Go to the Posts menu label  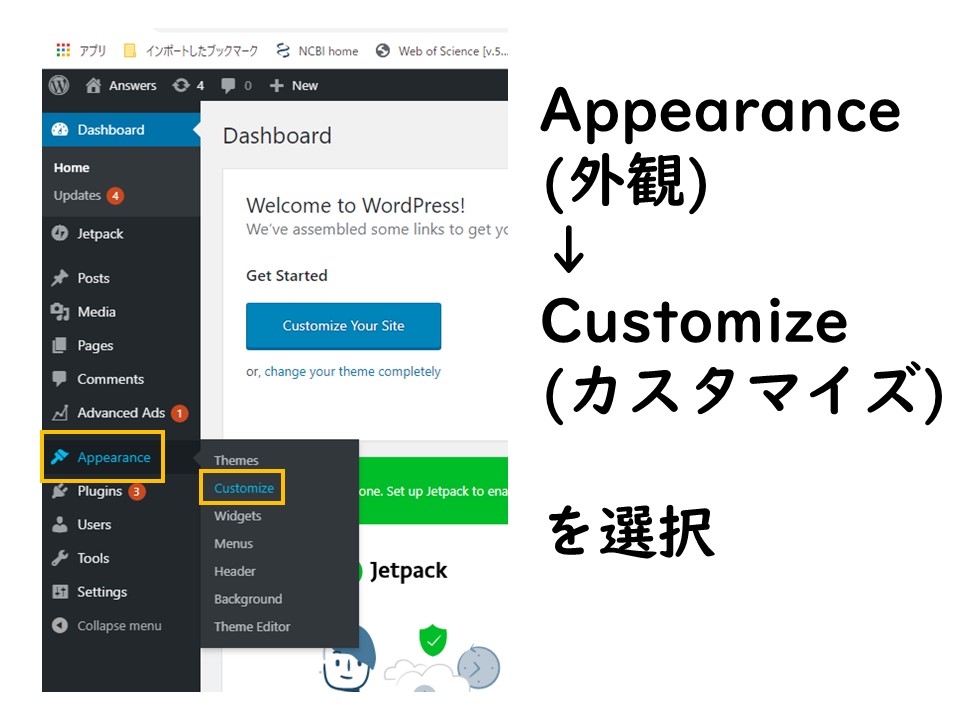94,278
